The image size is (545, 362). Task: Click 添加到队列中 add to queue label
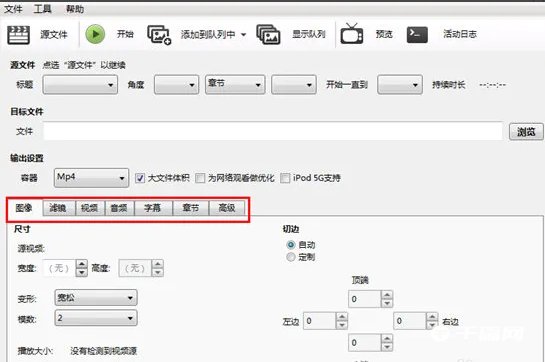pyautogui.click(x=208, y=34)
